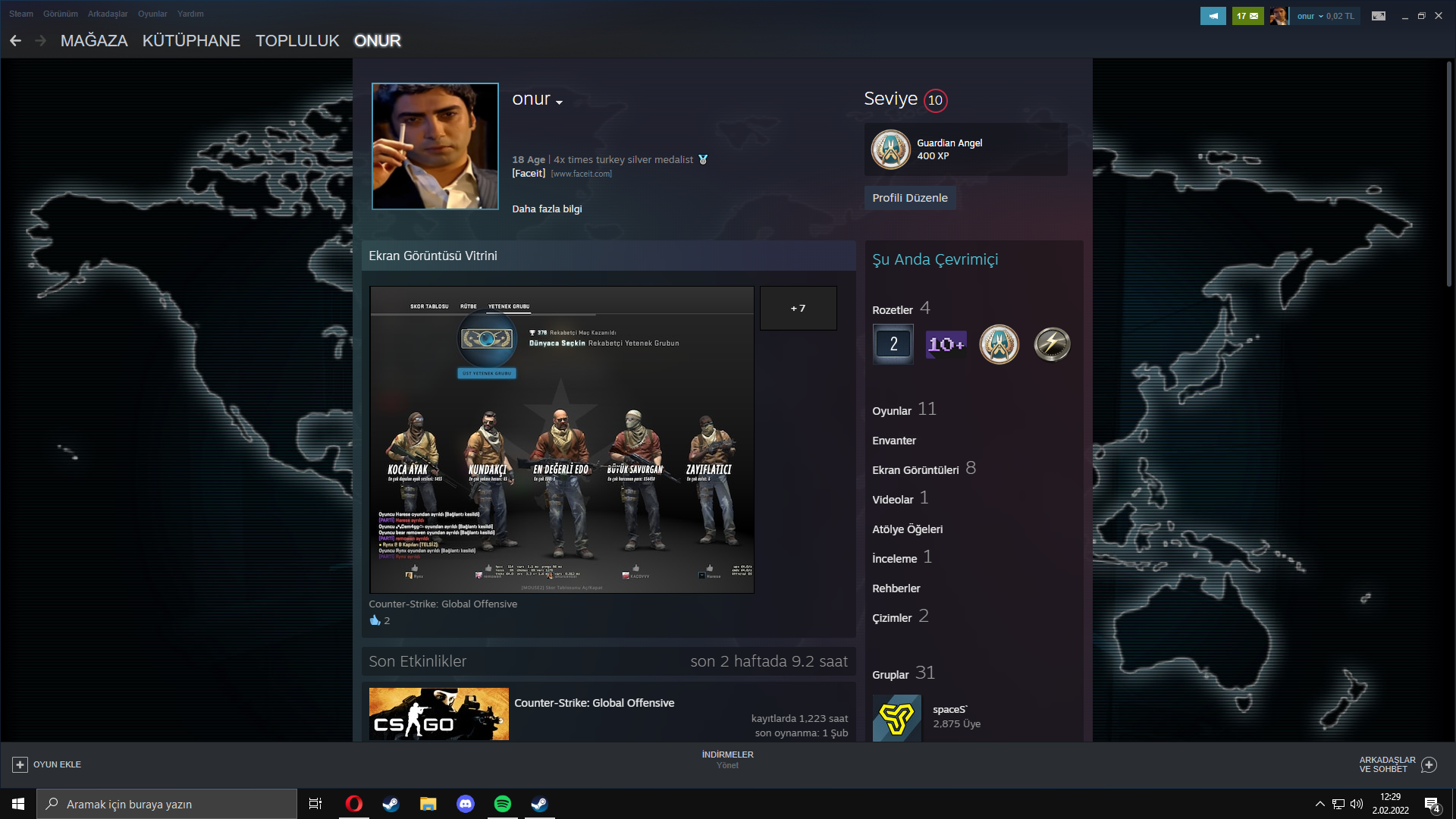
Task: Switch to the ONUR profile tab
Action: tap(378, 41)
